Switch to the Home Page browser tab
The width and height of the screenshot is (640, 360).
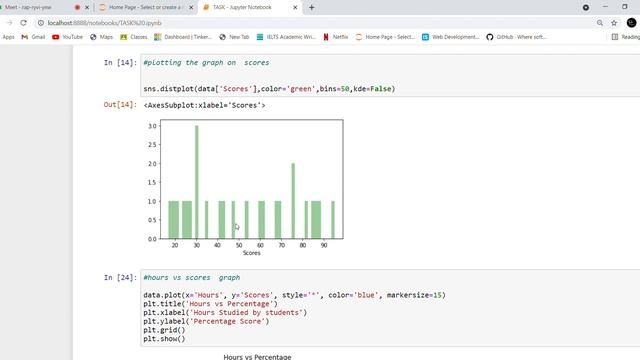pos(145,7)
